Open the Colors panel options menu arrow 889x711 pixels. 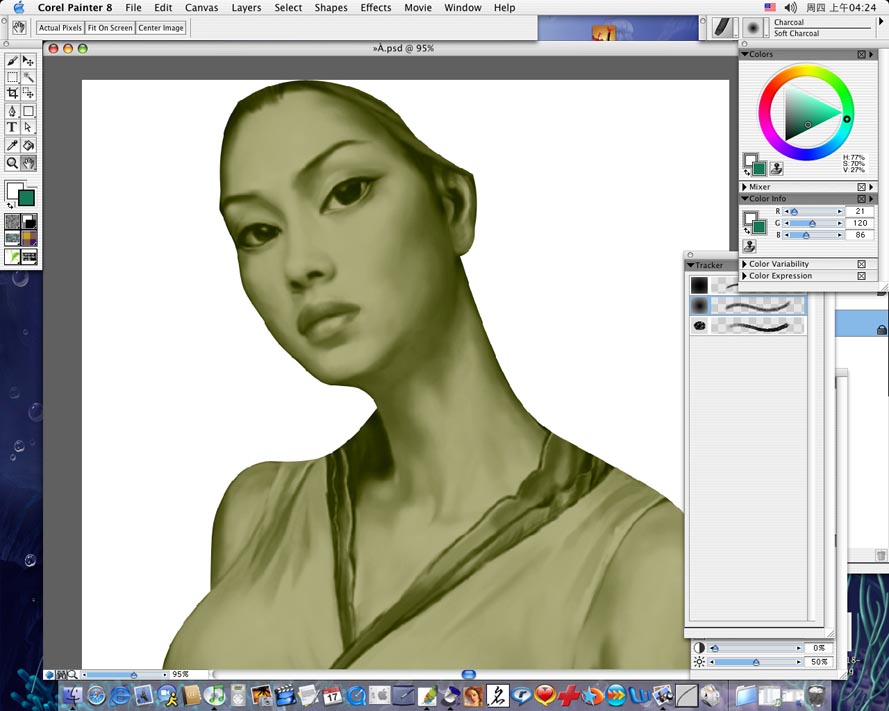[871, 54]
